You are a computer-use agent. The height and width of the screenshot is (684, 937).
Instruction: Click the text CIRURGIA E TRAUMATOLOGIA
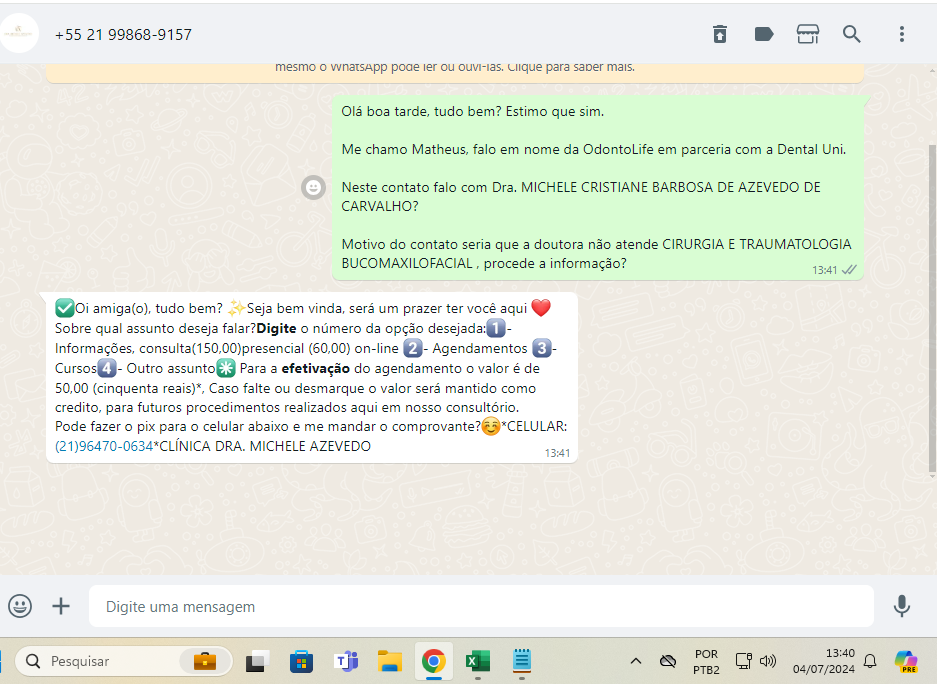tap(757, 244)
